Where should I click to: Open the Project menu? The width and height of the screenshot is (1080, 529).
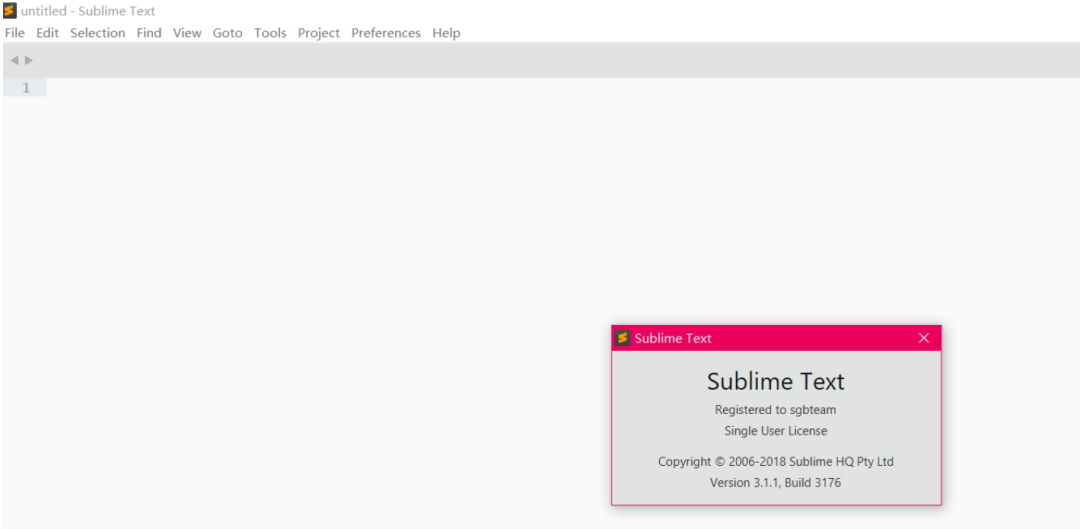click(319, 33)
